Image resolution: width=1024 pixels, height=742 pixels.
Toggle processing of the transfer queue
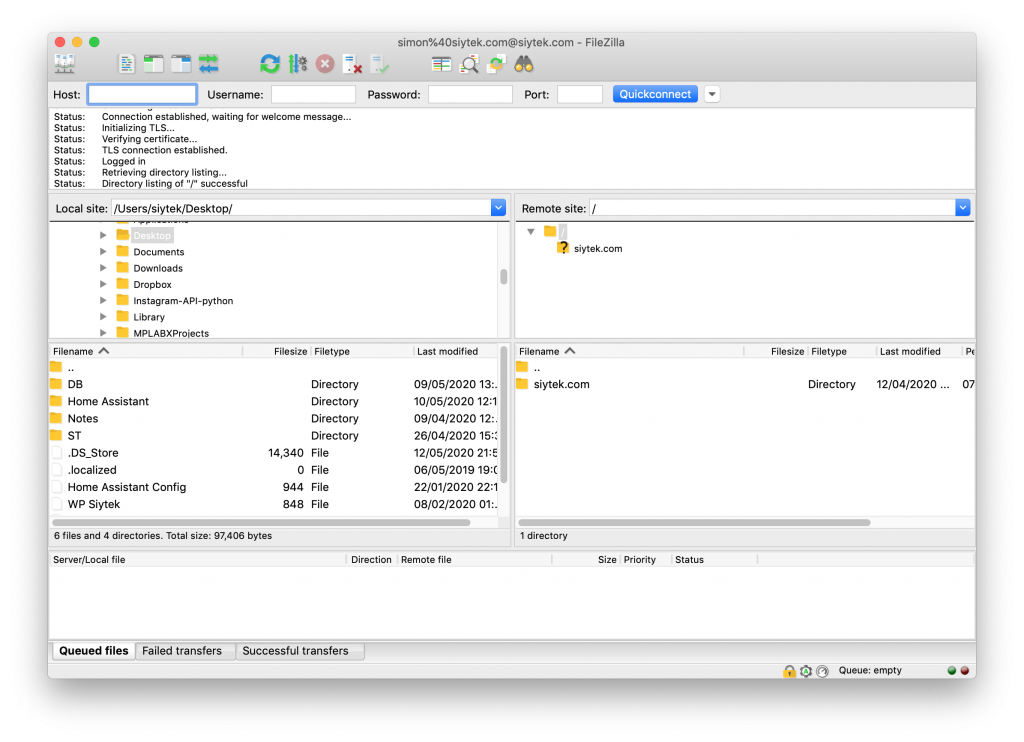(x=298, y=64)
